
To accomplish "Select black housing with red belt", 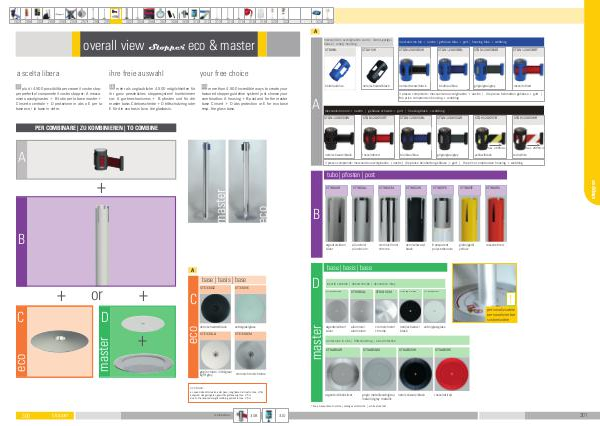I will (378, 138).
